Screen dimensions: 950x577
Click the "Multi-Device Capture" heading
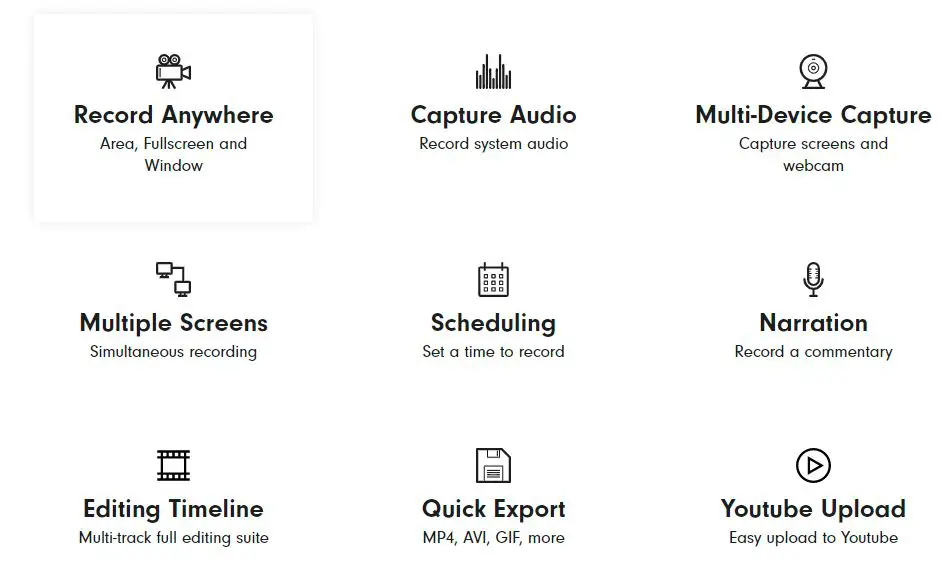click(813, 115)
